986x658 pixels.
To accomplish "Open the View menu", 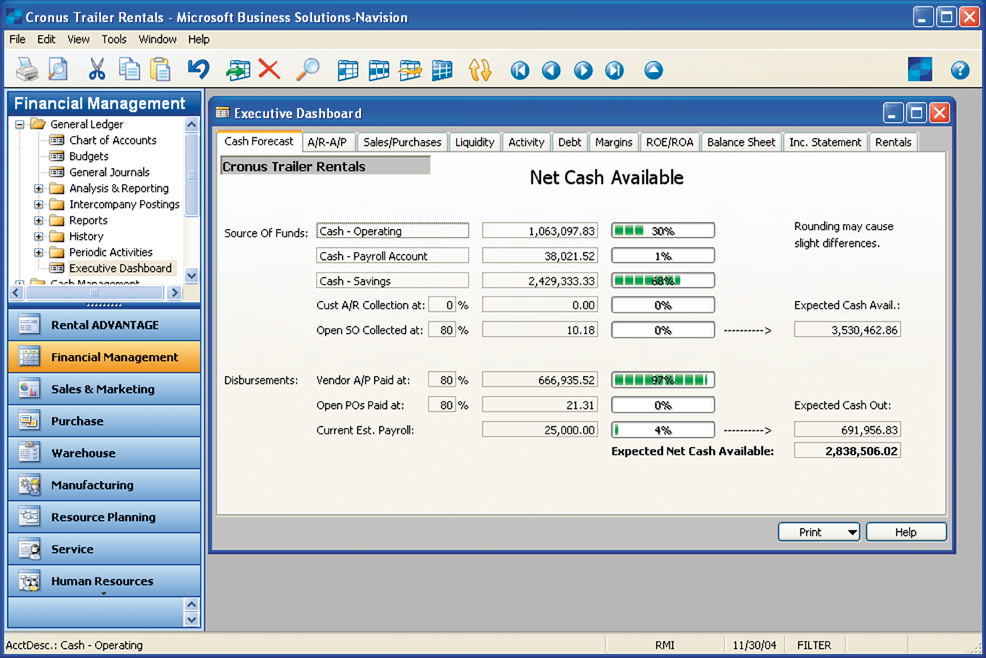I will 78,39.
